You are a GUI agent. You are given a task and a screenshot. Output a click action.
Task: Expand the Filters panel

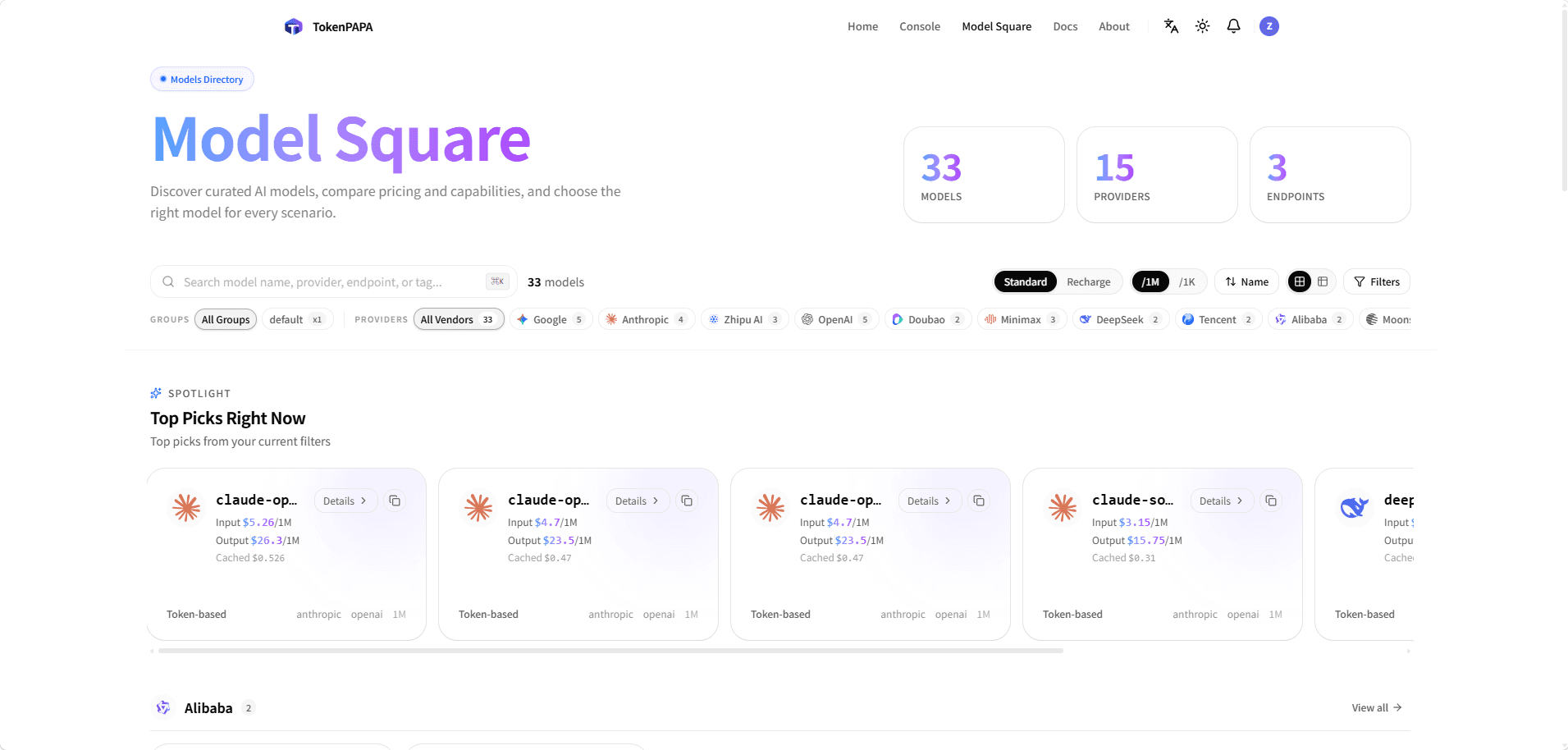pos(1377,281)
